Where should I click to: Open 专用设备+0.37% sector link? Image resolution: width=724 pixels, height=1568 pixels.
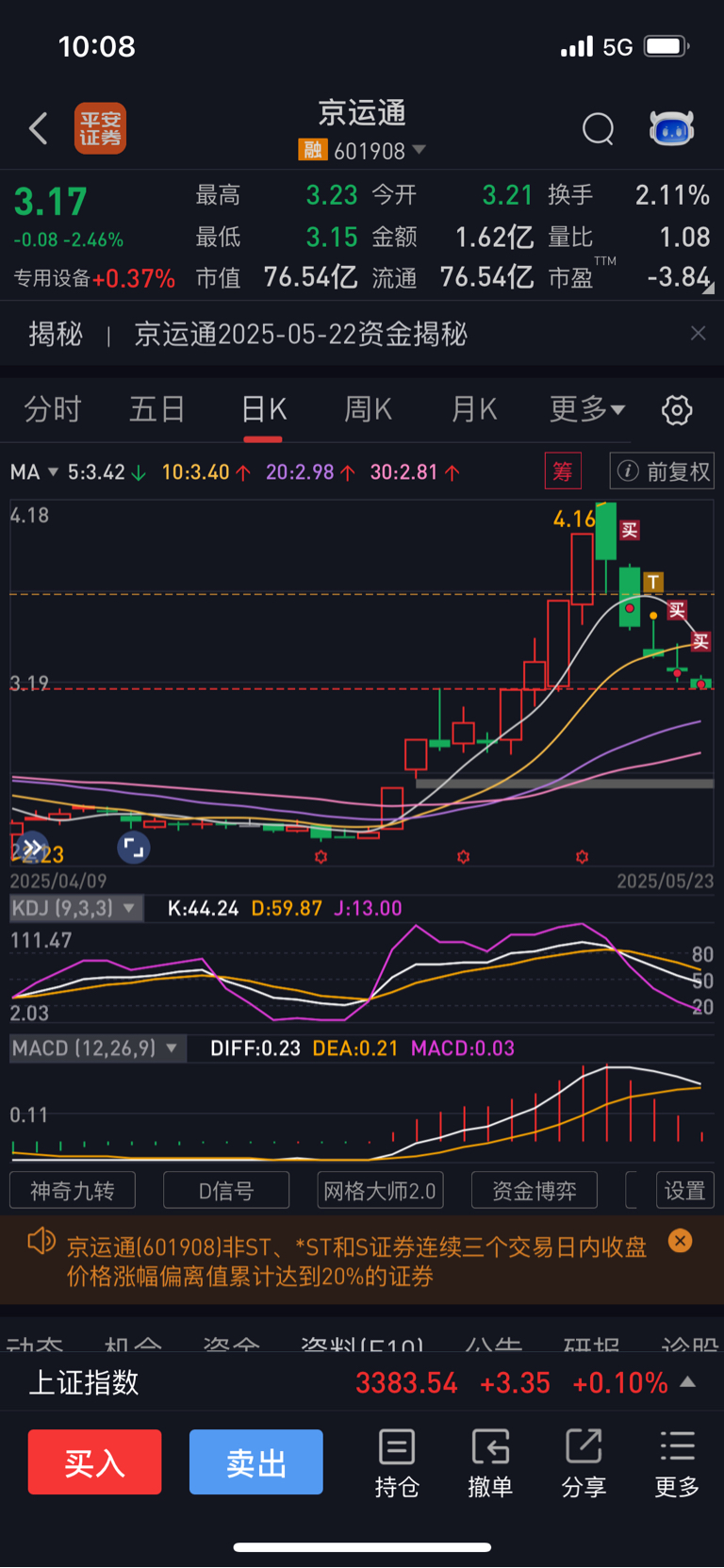(x=94, y=278)
